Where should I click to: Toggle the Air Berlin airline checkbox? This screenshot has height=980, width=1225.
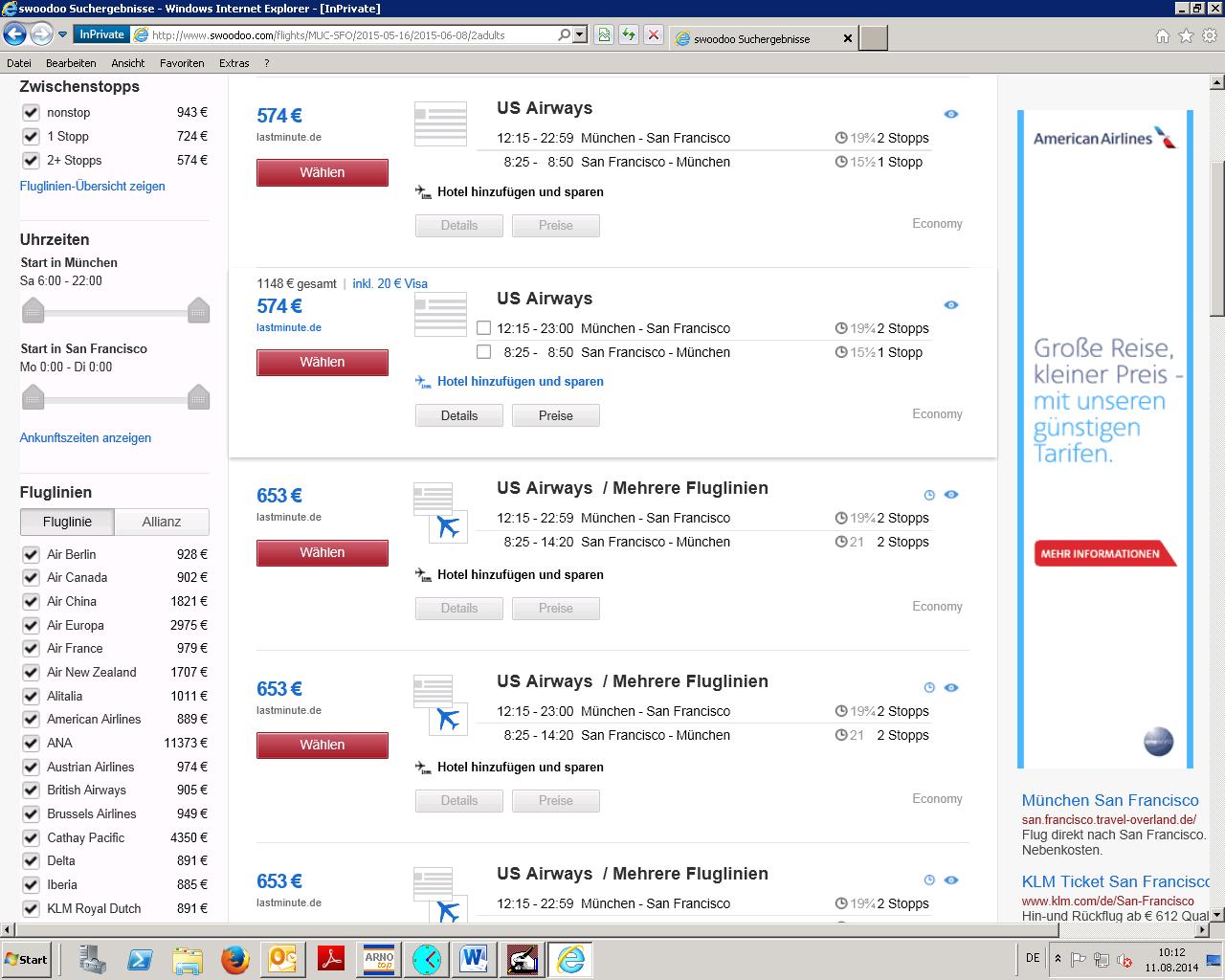point(31,554)
